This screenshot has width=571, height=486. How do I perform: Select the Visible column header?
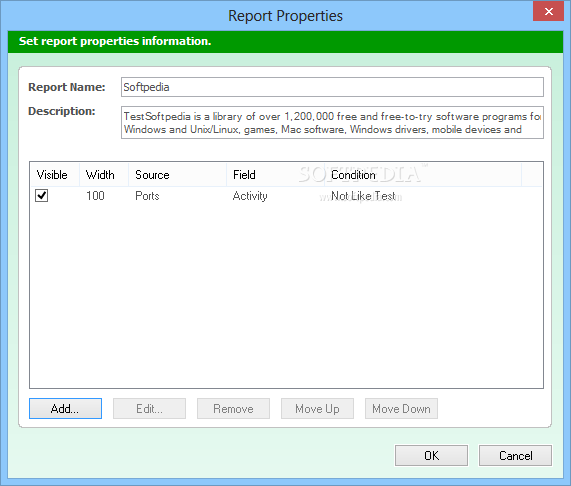[55, 175]
